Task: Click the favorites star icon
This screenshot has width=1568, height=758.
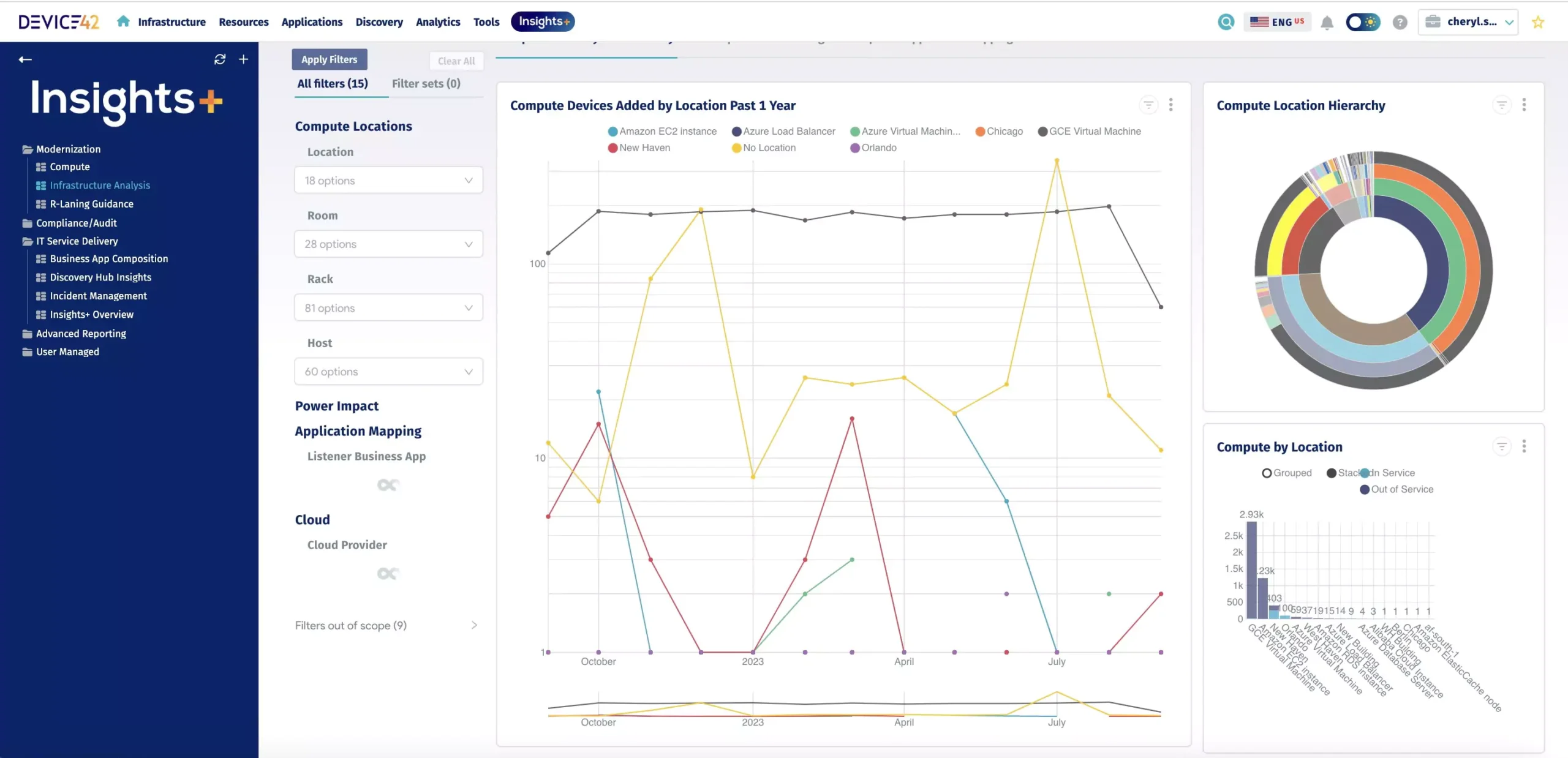Action: coord(1538,22)
